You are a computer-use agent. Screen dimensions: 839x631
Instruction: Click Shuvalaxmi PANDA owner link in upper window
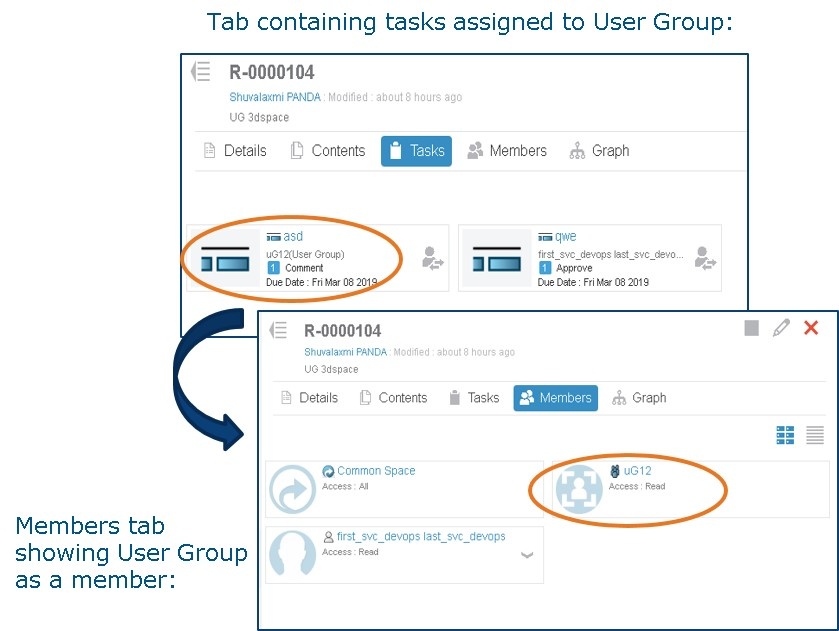pyautogui.click(x=275, y=97)
